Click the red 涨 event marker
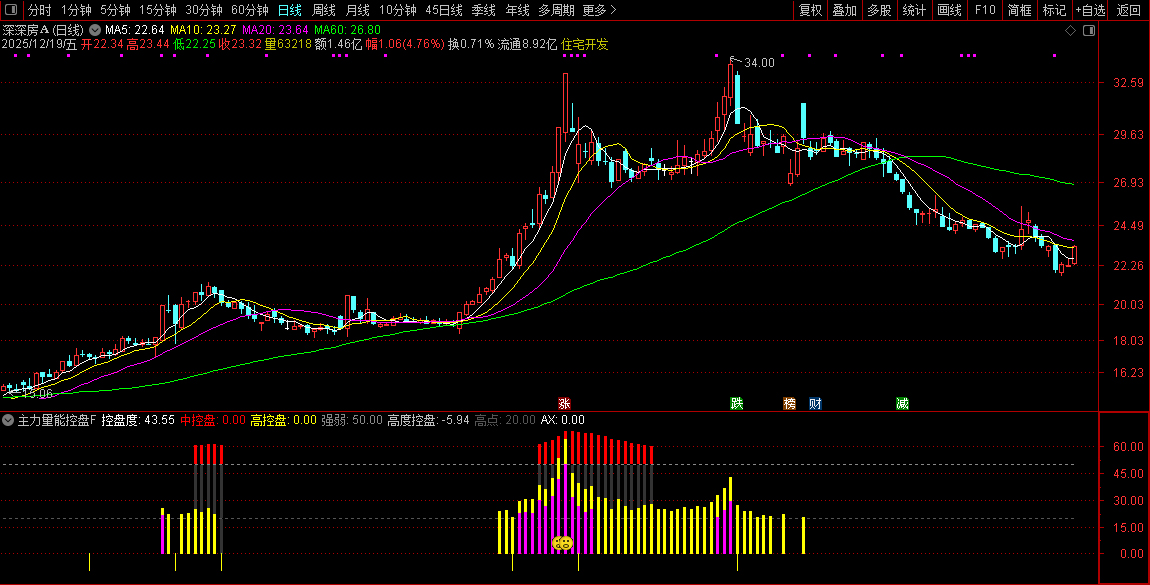The height and width of the screenshot is (585, 1150). click(x=564, y=404)
